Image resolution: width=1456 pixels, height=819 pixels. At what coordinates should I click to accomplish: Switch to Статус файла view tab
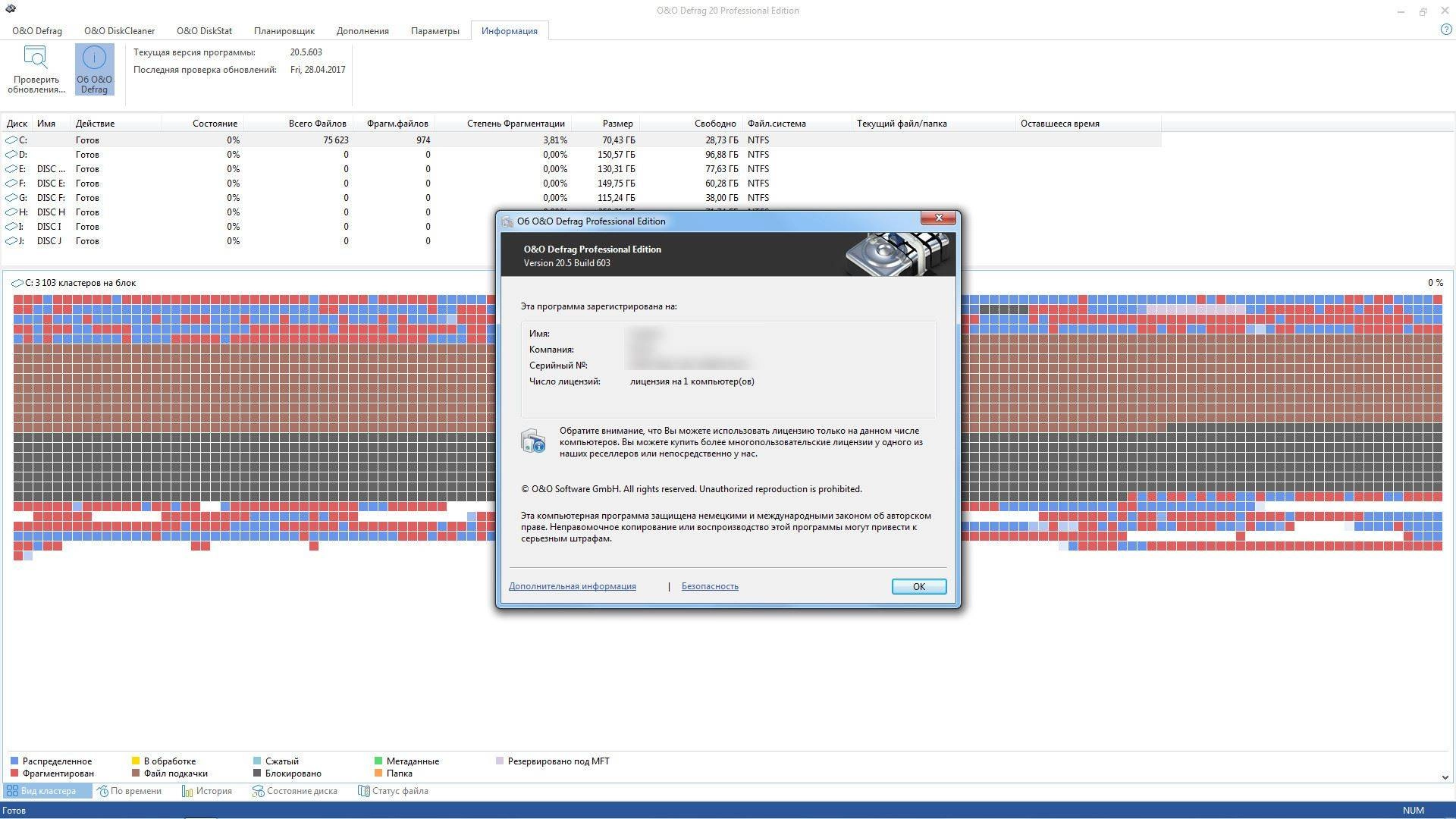[394, 791]
